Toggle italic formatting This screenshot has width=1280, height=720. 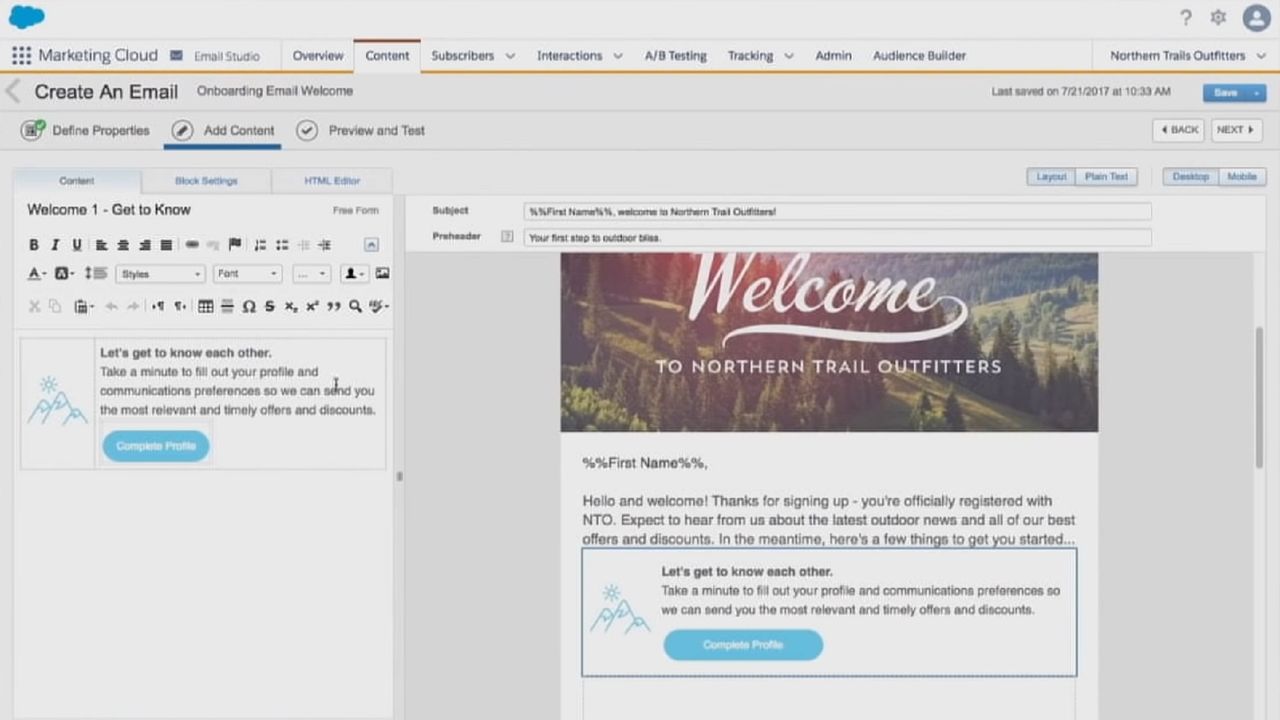[x=55, y=245]
